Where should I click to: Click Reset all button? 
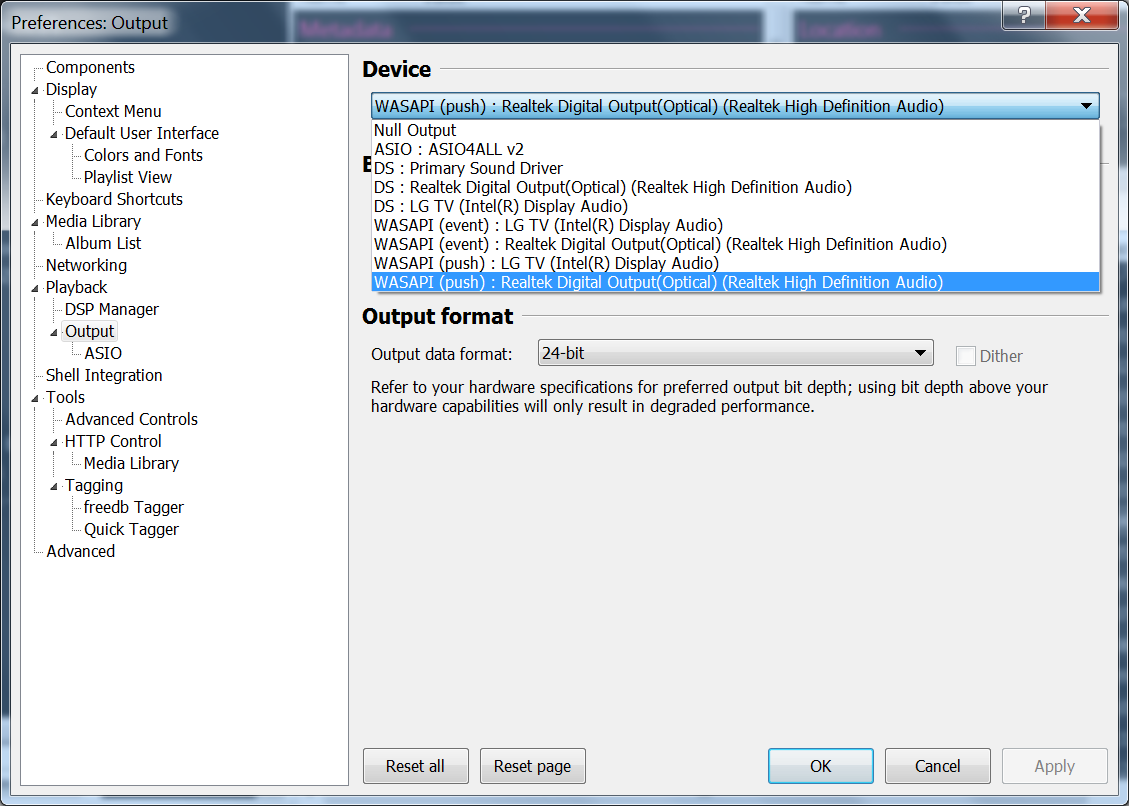[x=415, y=766]
